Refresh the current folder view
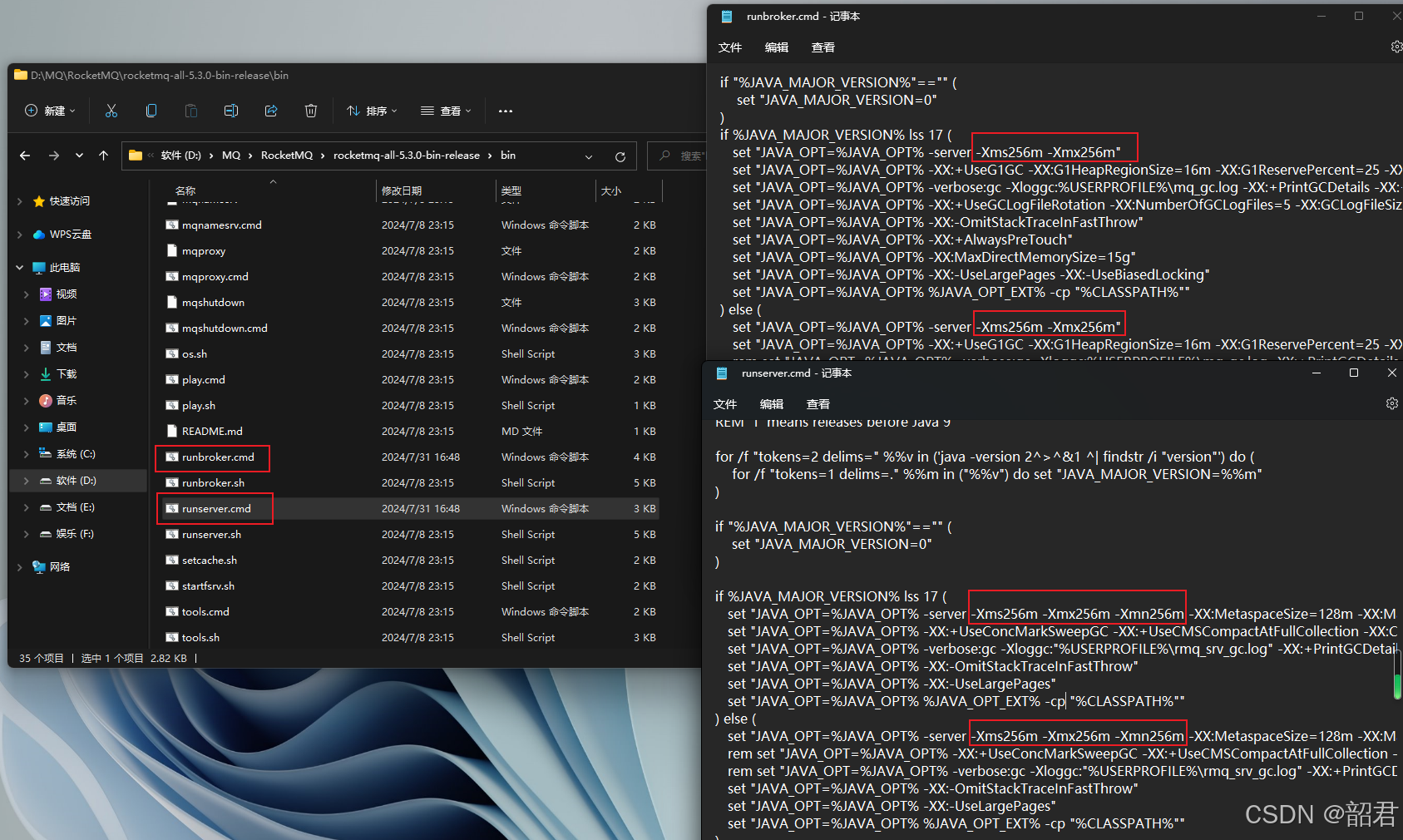Viewport: 1403px width, 840px height. [x=620, y=156]
